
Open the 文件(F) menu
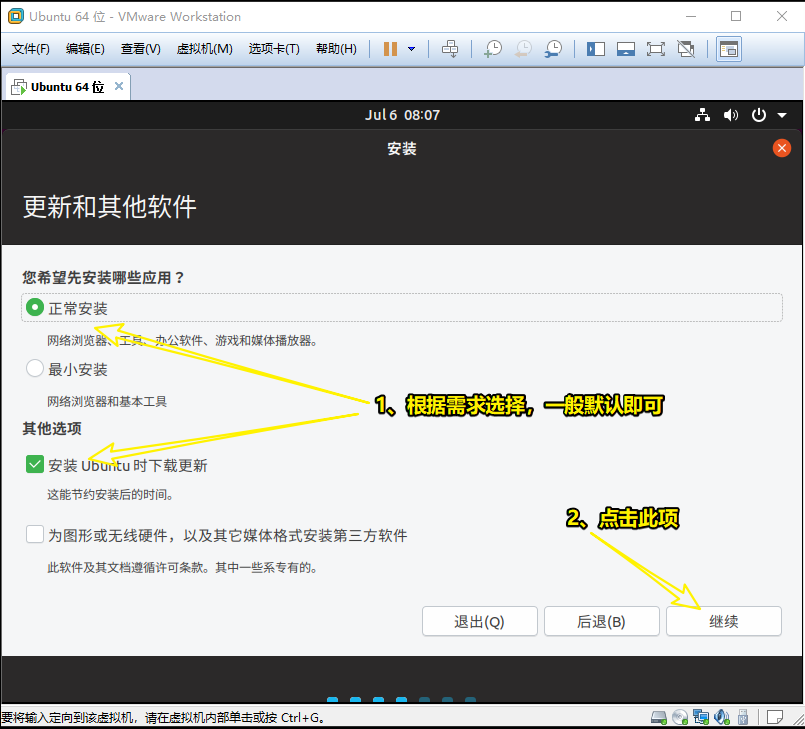31,49
